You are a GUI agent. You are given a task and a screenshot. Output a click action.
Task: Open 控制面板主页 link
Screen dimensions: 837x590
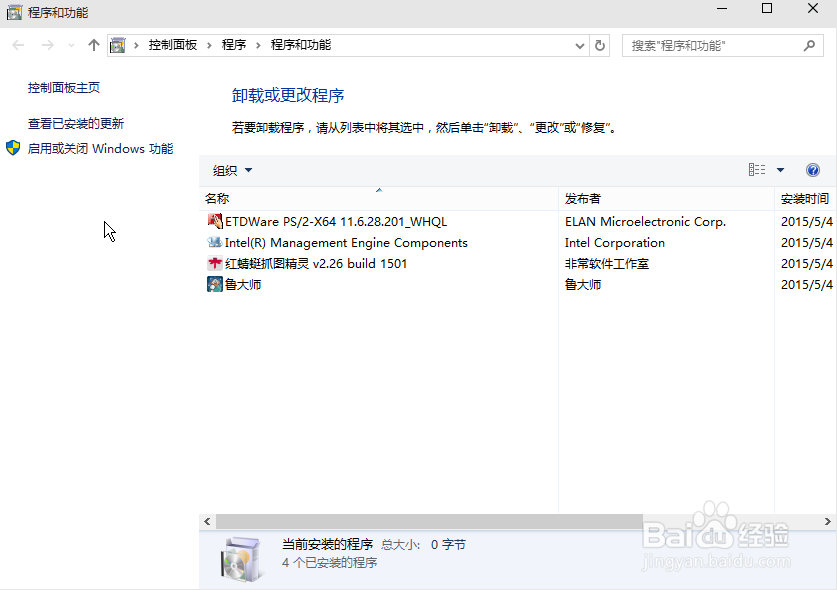click(64, 88)
